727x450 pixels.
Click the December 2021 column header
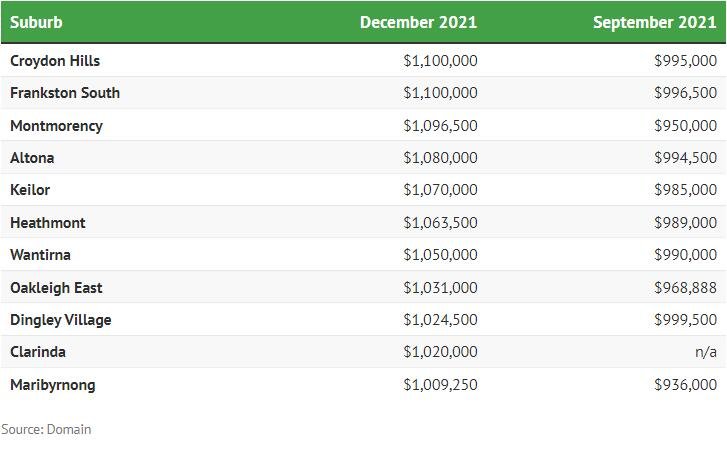(418, 22)
